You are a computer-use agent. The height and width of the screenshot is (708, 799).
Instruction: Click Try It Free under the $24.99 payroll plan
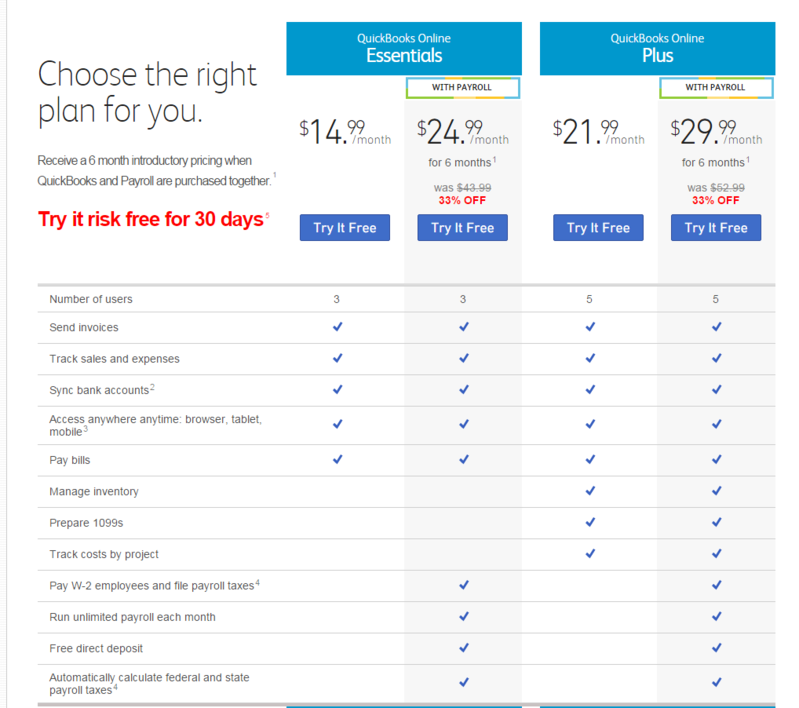(x=462, y=228)
